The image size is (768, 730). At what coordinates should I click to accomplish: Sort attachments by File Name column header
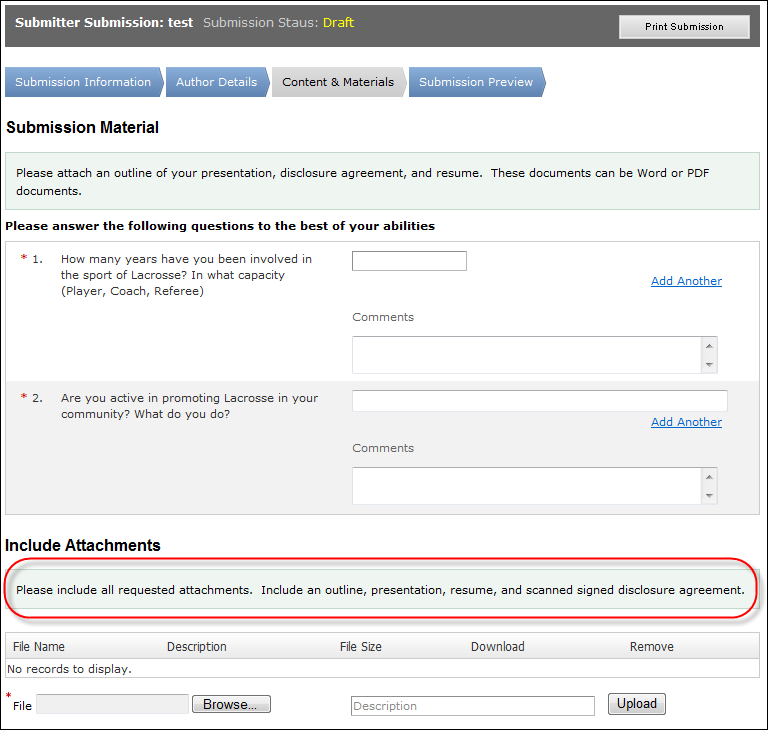pyautogui.click(x=39, y=647)
